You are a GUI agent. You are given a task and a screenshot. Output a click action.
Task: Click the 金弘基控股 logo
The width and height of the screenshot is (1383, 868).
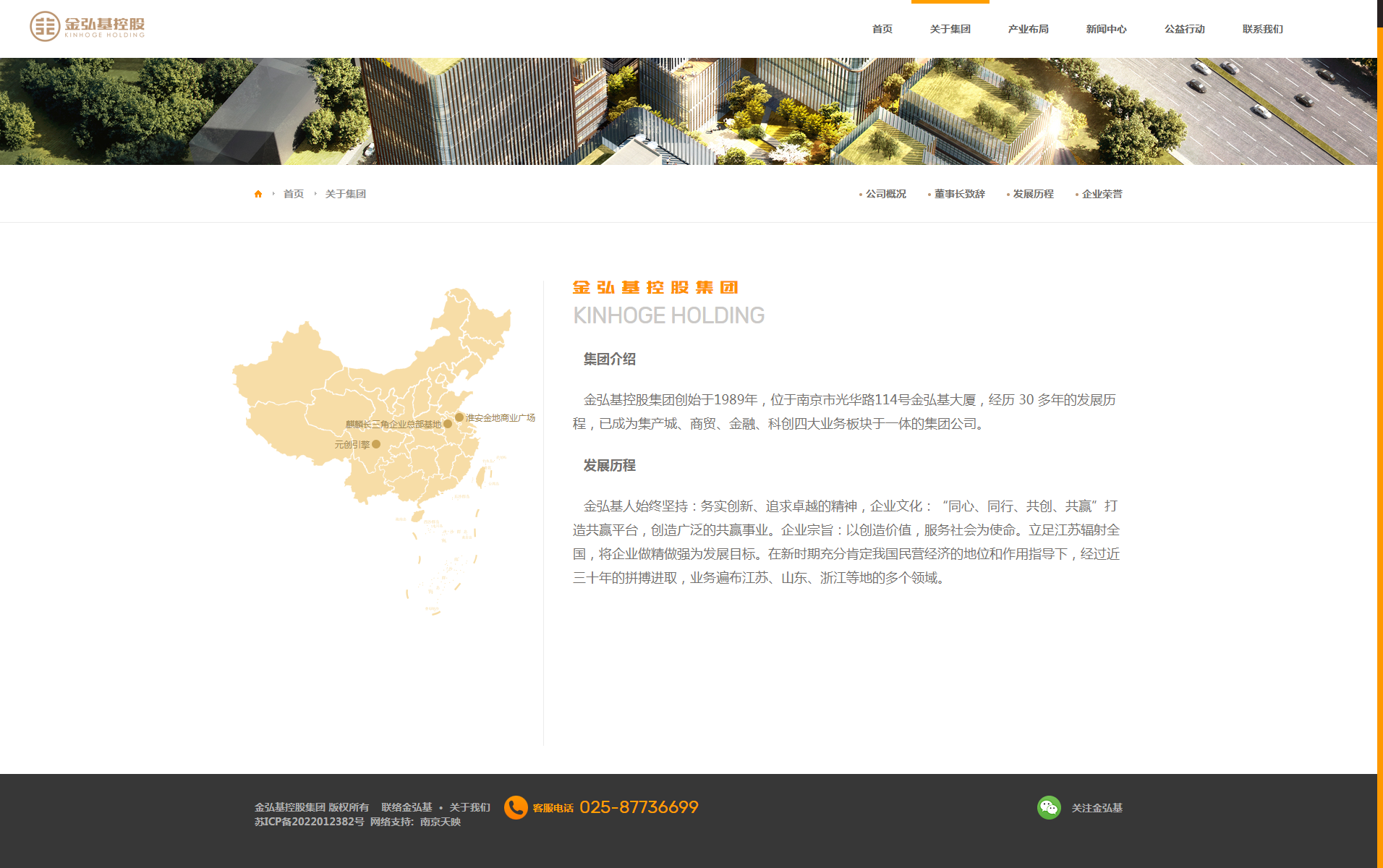click(x=87, y=27)
